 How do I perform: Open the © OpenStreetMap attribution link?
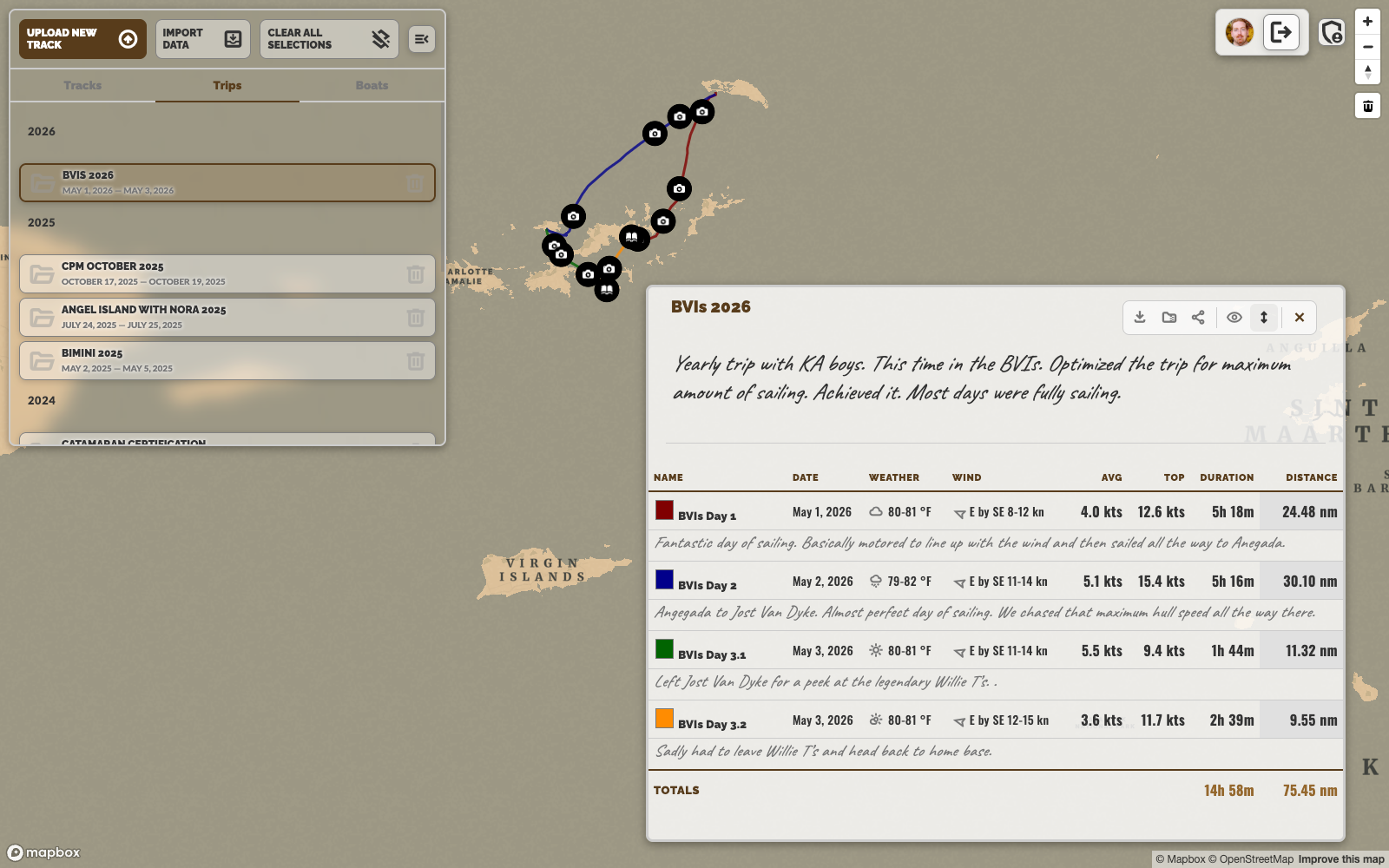click(x=1251, y=859)
